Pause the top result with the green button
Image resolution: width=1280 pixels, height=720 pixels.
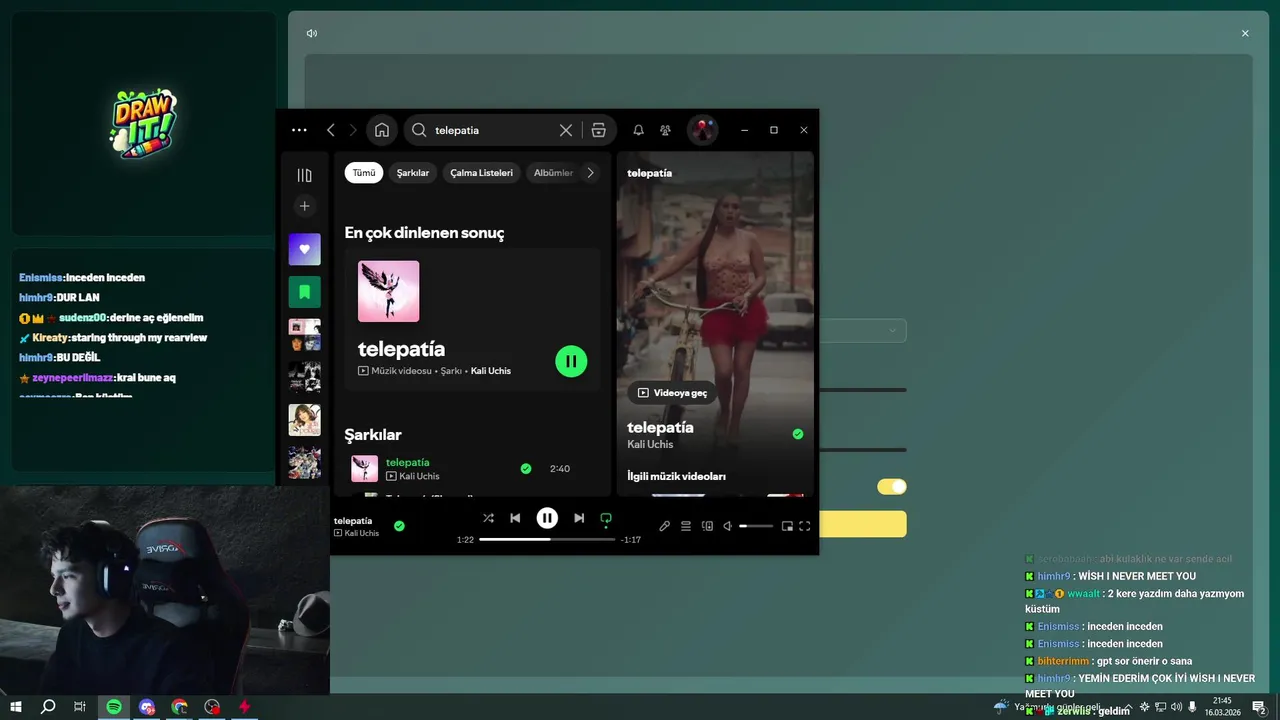pos(571,361)
